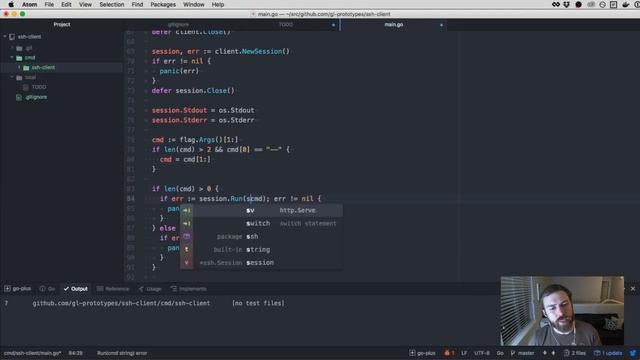Choose the 'sv' http.Serve snippet suggestion
Image resolution: width=640 pixels, height=360 pixels.
(261, 210)
